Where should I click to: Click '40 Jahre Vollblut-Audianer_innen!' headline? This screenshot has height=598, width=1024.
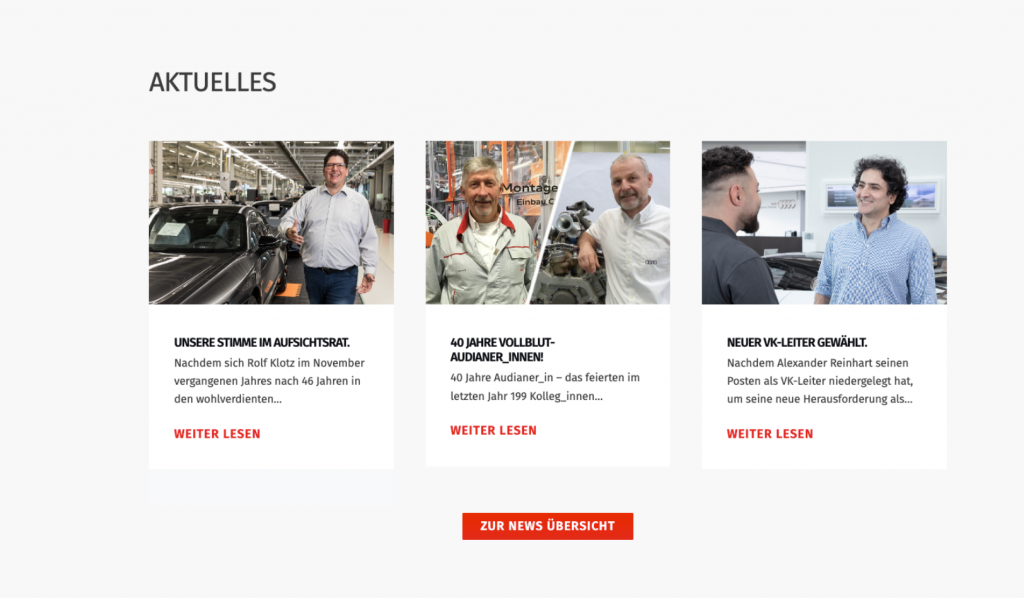tap(502, 349)
